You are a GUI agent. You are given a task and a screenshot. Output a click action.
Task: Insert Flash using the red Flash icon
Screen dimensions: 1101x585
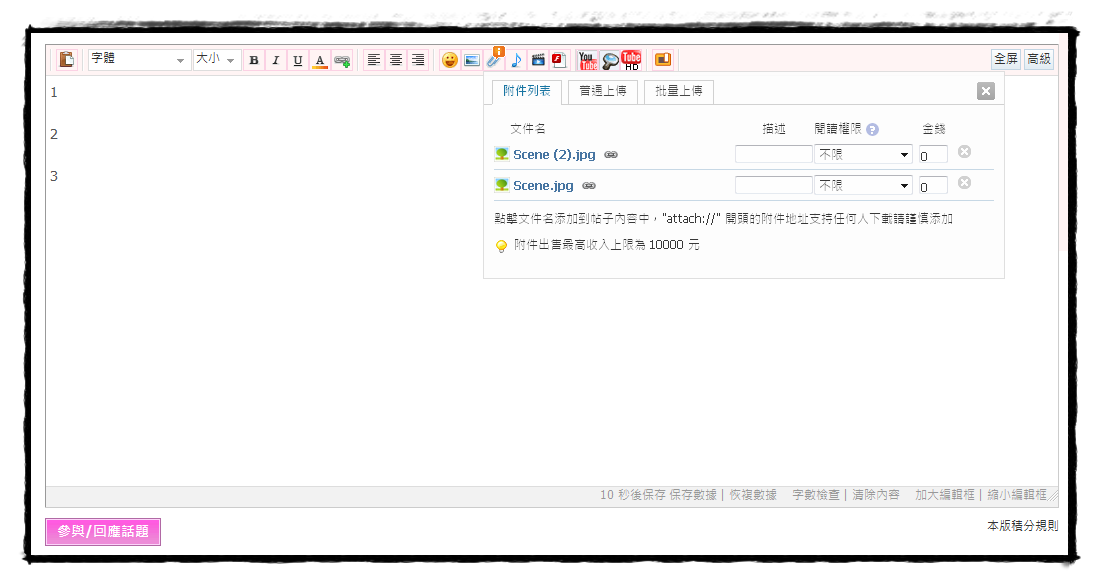559,60
